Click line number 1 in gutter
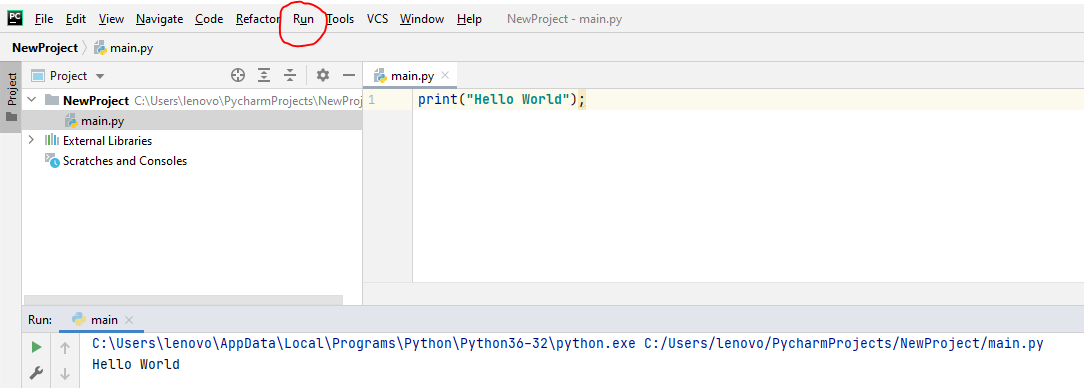Image resolution: width=1084 pixels, height=388 pixels. tap(371, 100)
